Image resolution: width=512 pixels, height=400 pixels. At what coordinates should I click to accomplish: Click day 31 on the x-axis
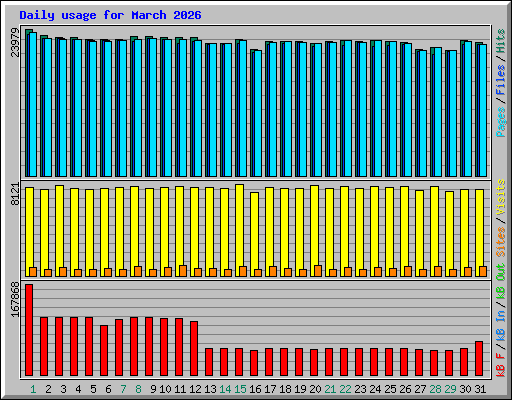[480, 389]
